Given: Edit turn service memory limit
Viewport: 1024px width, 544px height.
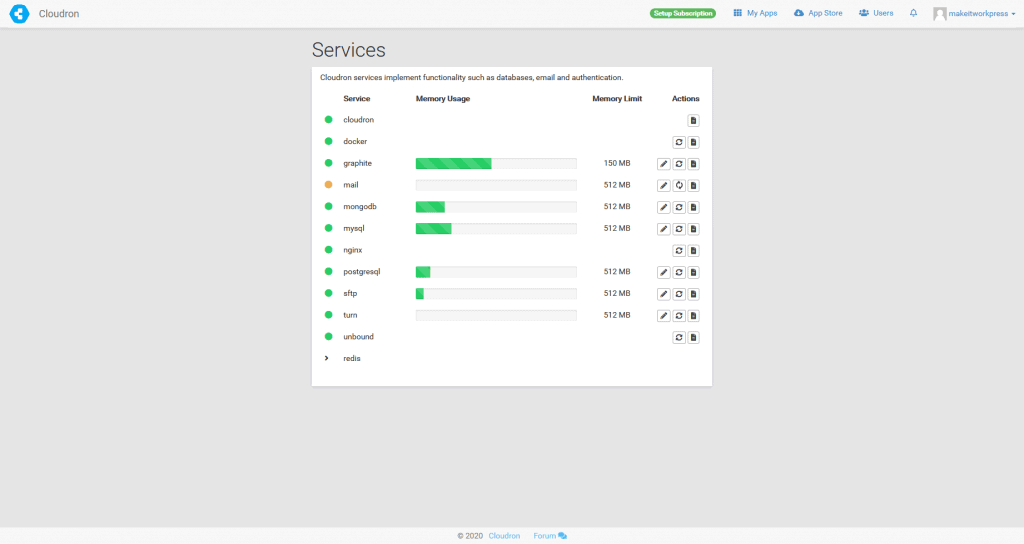Looking at the screenshot, I should [664, 315].
